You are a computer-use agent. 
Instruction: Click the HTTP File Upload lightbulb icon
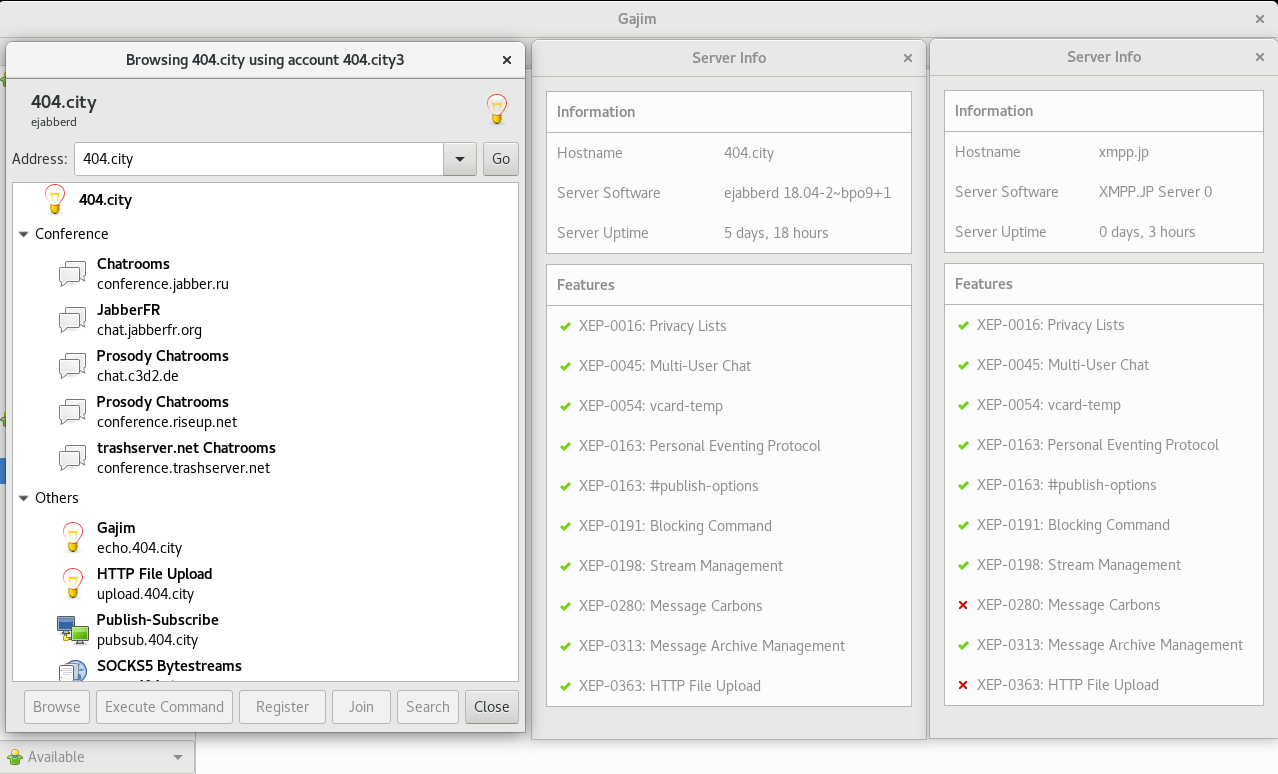tap(72, 583)
